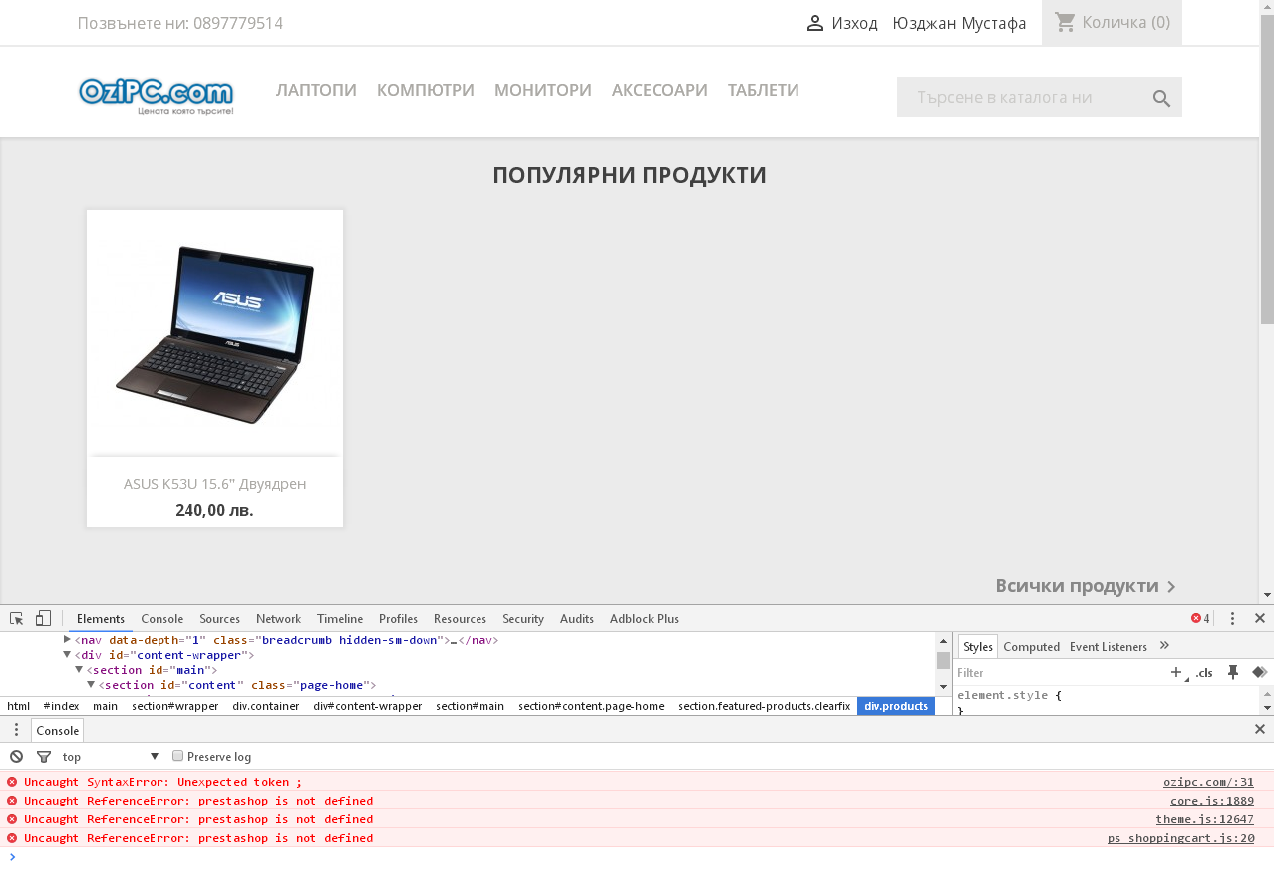
Task: Toggle the .cls element classes button
Action: click(1204, 673)
